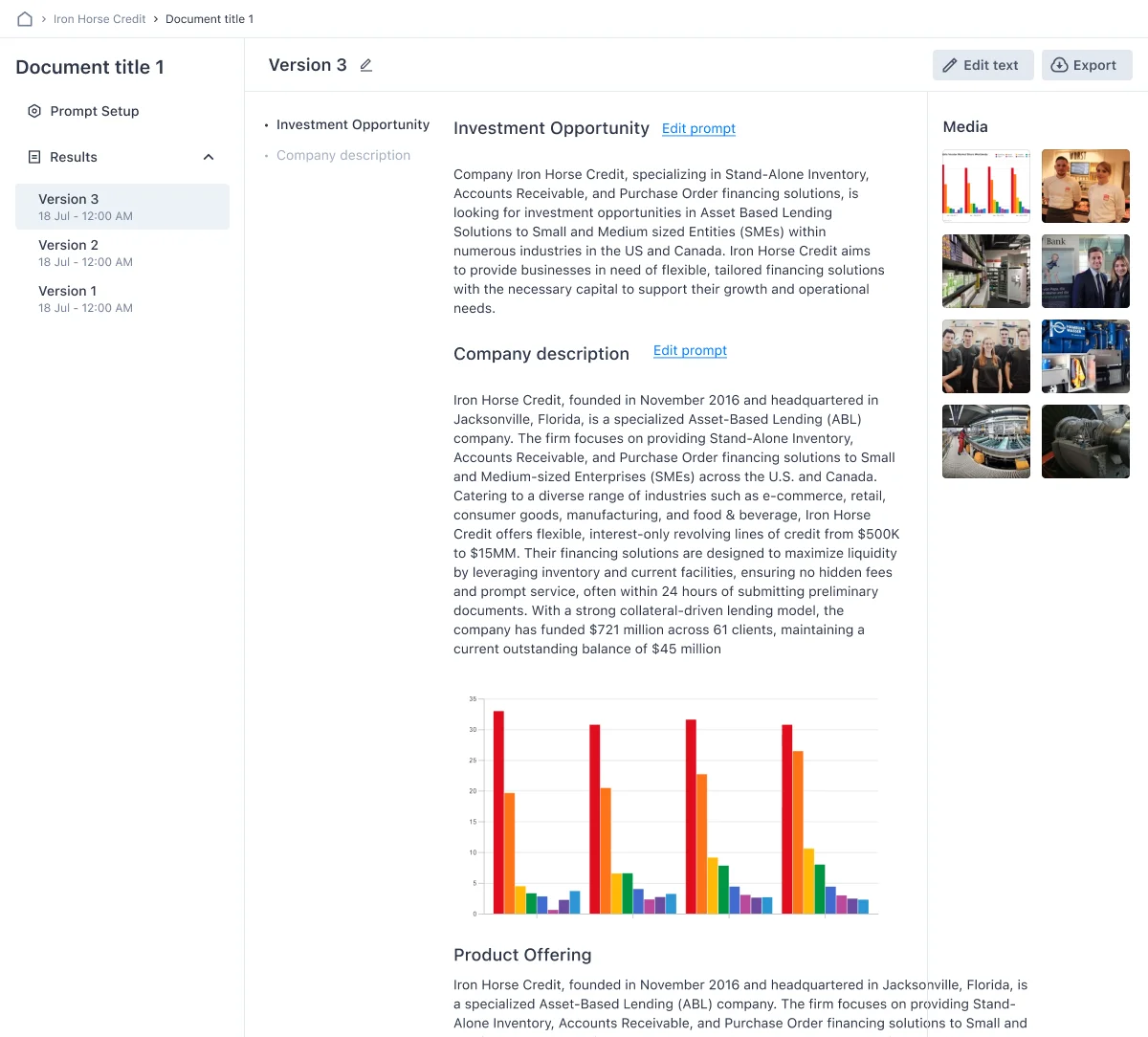Click the Prompt Setup hexagon icon
Viewport: 1148px width, 1037px height.
(34, 111)
